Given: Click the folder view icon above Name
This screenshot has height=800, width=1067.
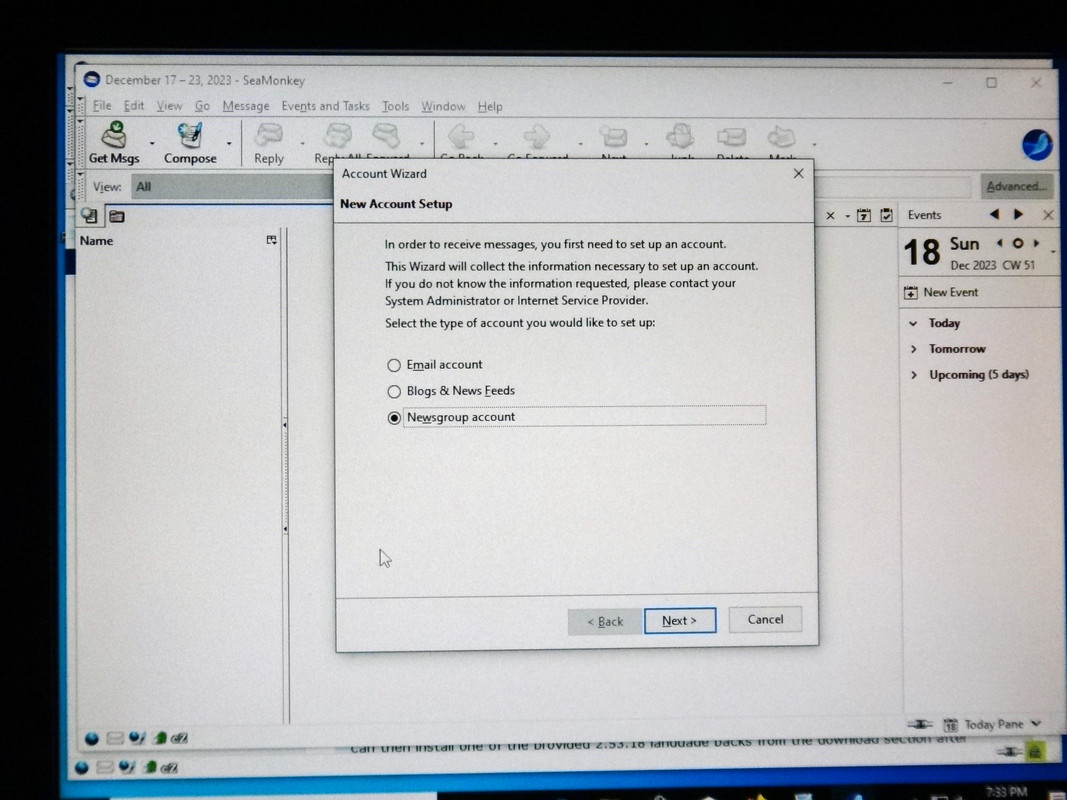Looking at the screenshot, I should pos(117,216).
